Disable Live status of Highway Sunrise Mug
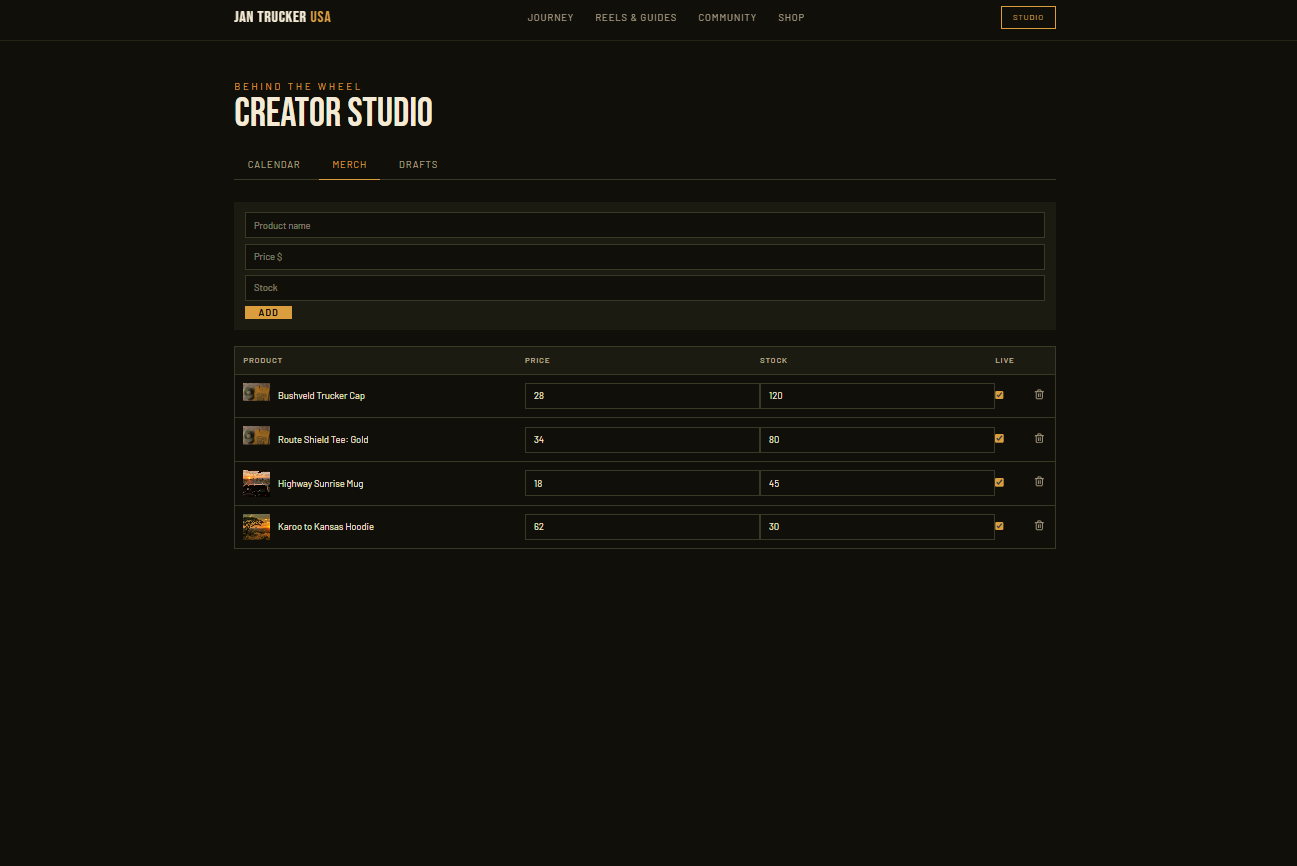 coord(999,482)
